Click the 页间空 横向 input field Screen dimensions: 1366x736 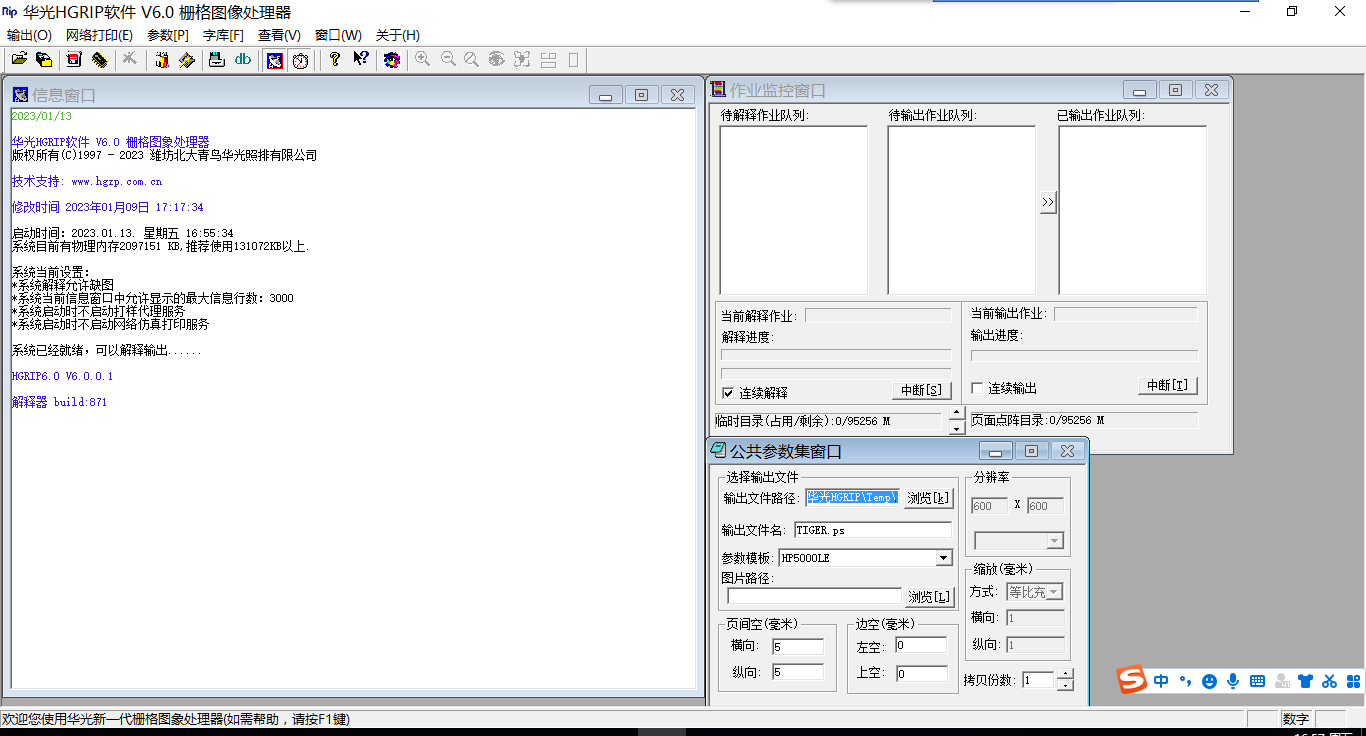(x=798, y=647)
